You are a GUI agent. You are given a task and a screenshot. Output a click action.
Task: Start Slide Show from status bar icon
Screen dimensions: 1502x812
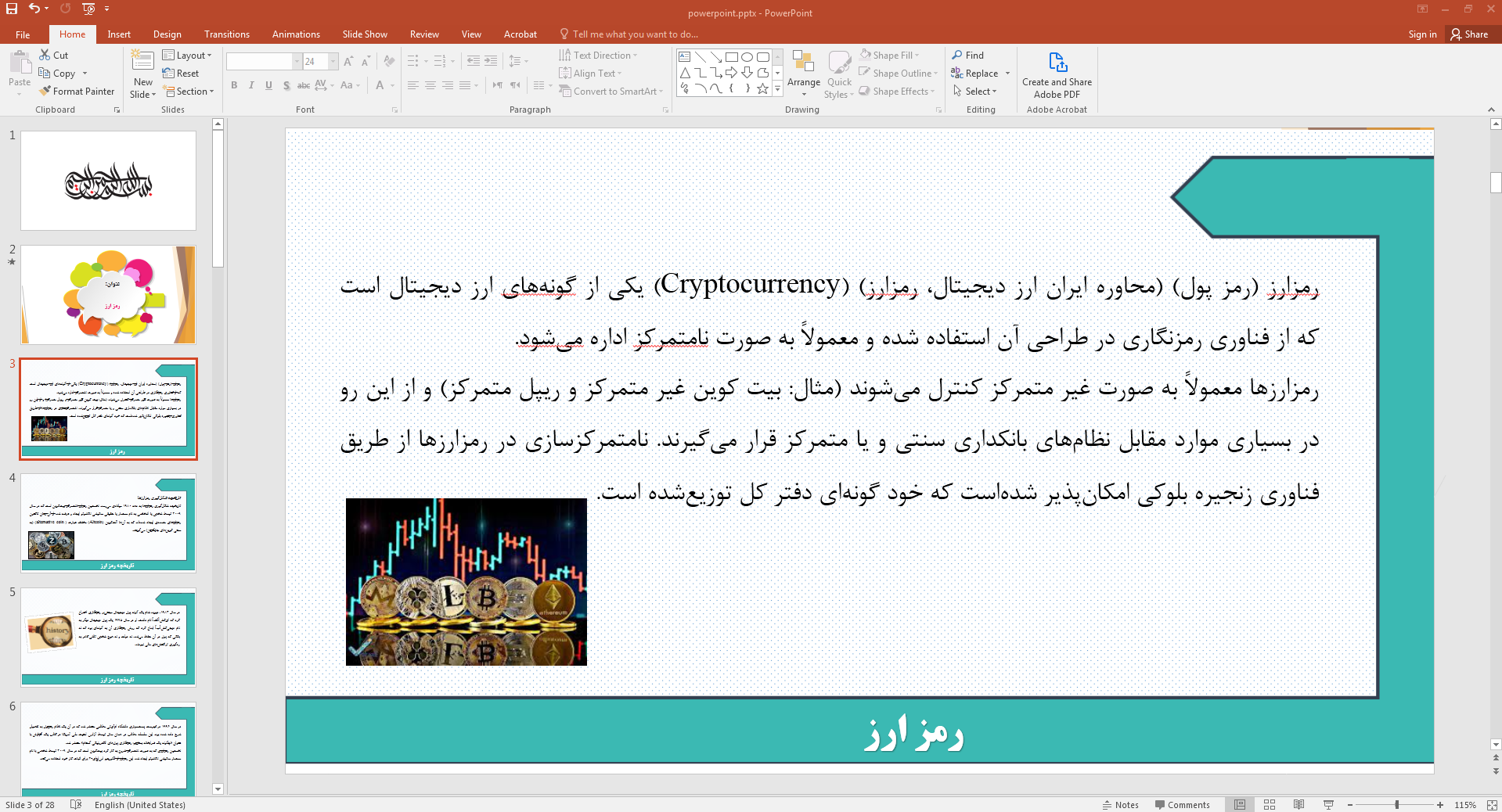click(1328, 804)
